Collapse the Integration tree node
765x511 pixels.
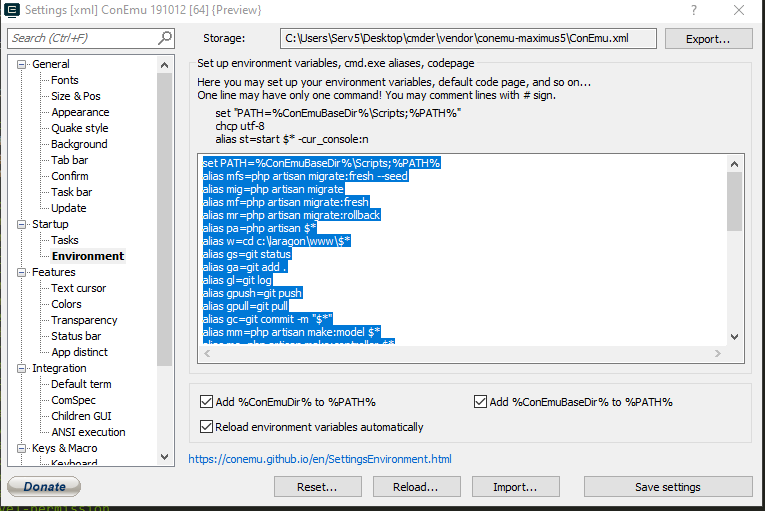22,368
